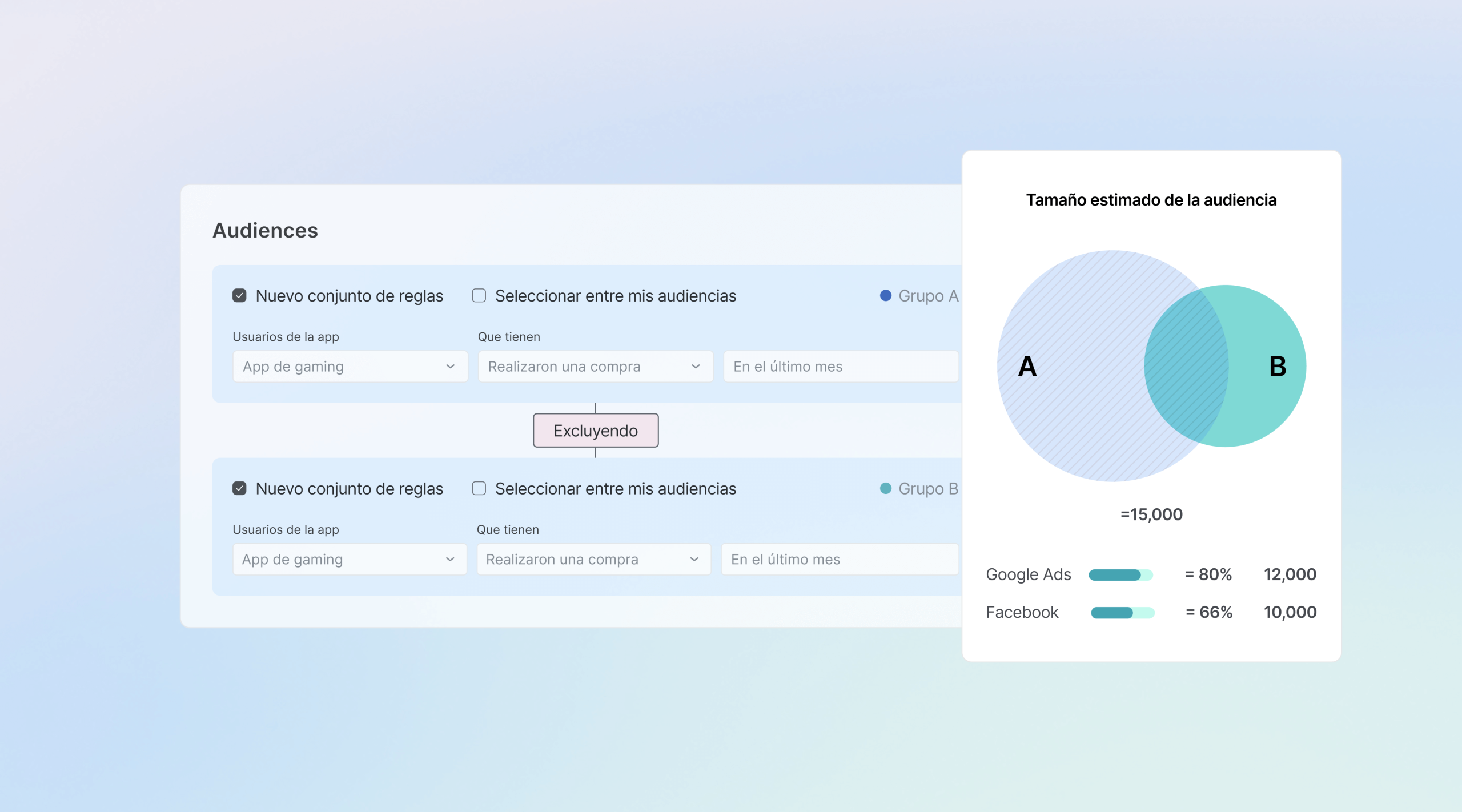The width and height of the screenshot is (1462, 812).
Task: Click the Facebook 66% progress bar
Action: click(x=1122, y=612)
